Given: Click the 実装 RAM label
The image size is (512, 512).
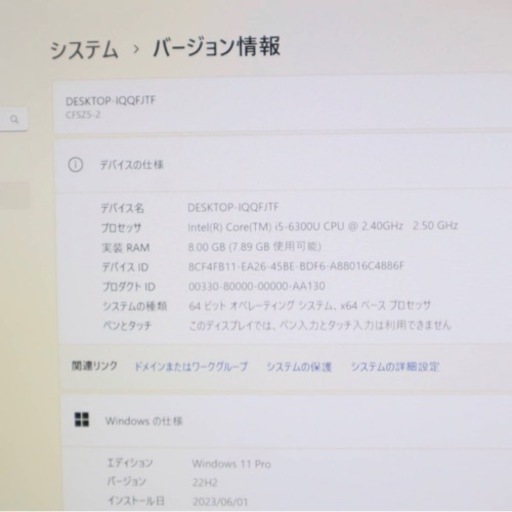Looking at the screenshot, I should (x=126, y=248).
